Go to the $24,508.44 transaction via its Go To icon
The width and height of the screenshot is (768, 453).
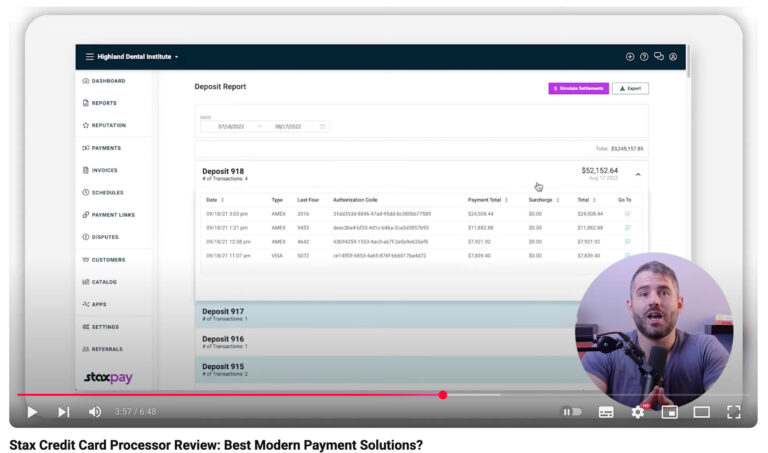(x=627, y=214)
